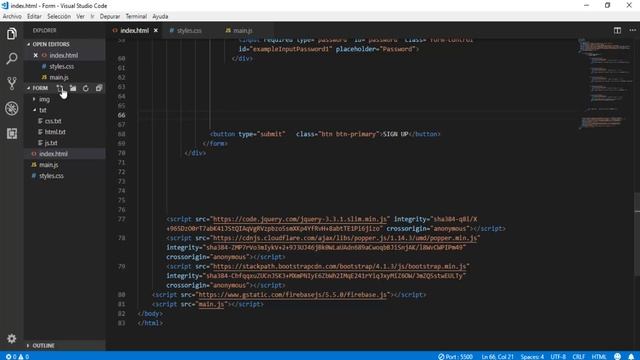
Task: Open the Terminal menu
Action: pos(136,16)
